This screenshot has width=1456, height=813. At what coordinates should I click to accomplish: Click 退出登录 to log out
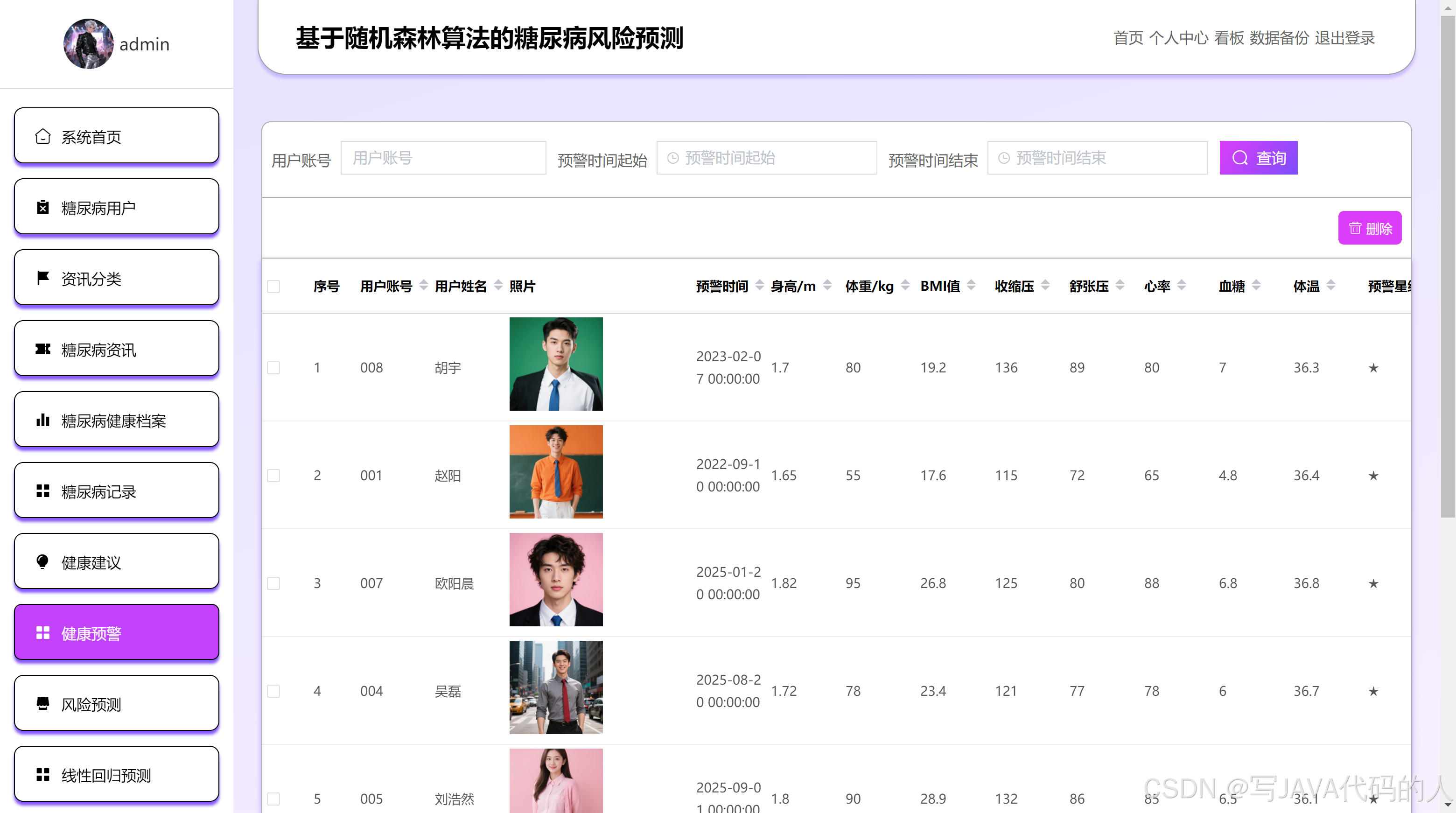point(1344,38)
